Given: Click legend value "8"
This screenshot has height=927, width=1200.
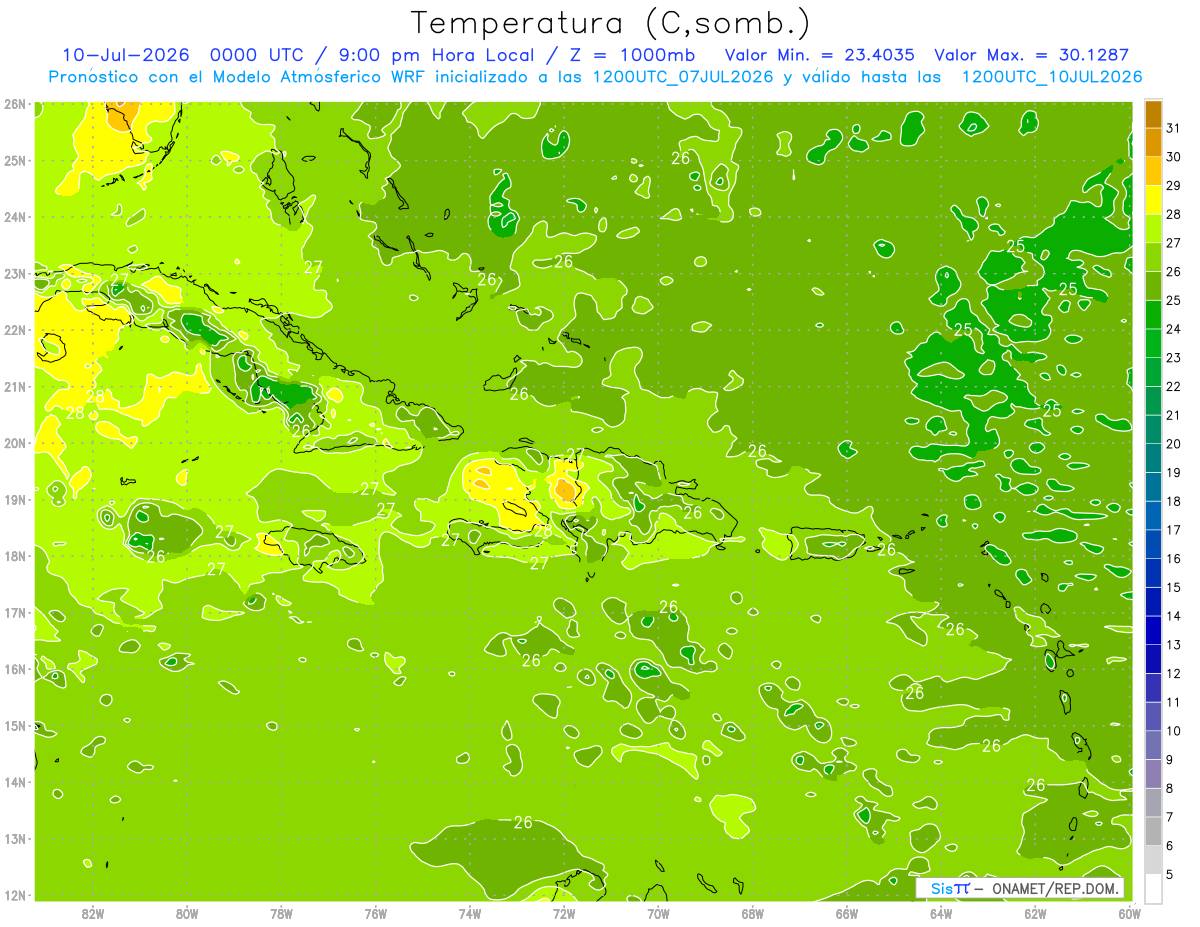Looking at the screenshot, I should (x=1171, y=788).
